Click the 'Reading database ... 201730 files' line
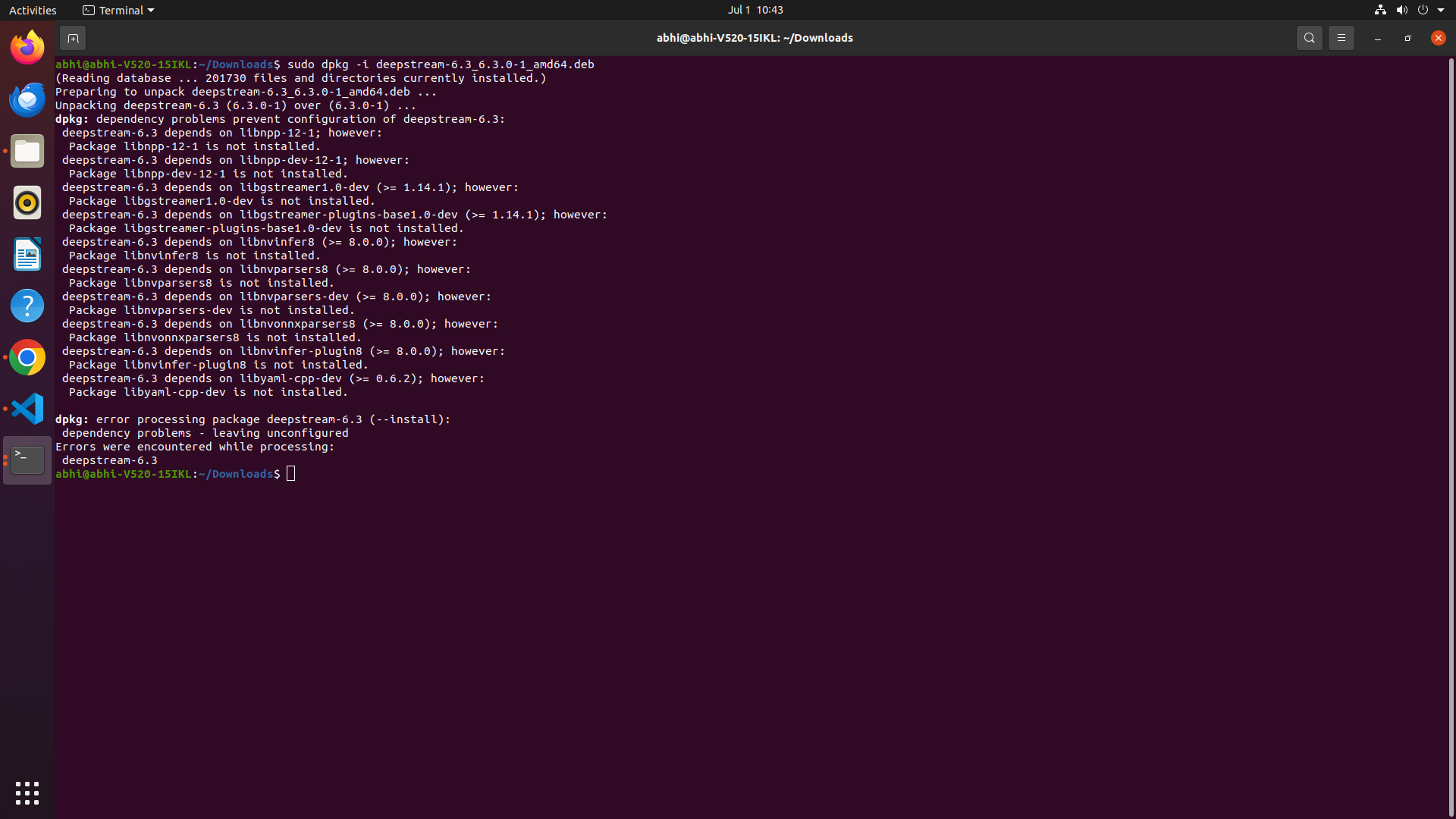Viewport: 1456px width, 819px height. coord(300,78)
